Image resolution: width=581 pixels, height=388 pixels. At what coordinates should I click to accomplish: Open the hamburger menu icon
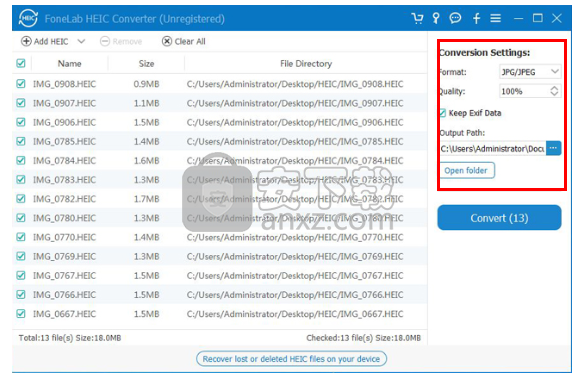point(495,18)
